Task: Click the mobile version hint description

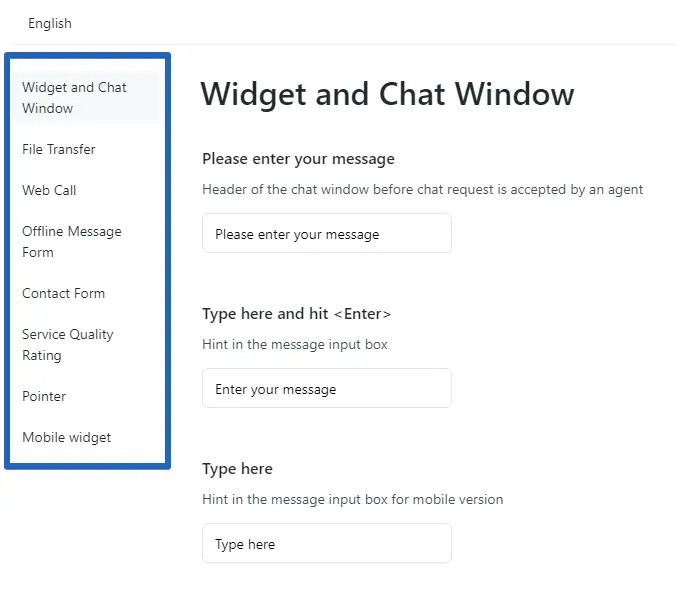Action: pos(353,499)
